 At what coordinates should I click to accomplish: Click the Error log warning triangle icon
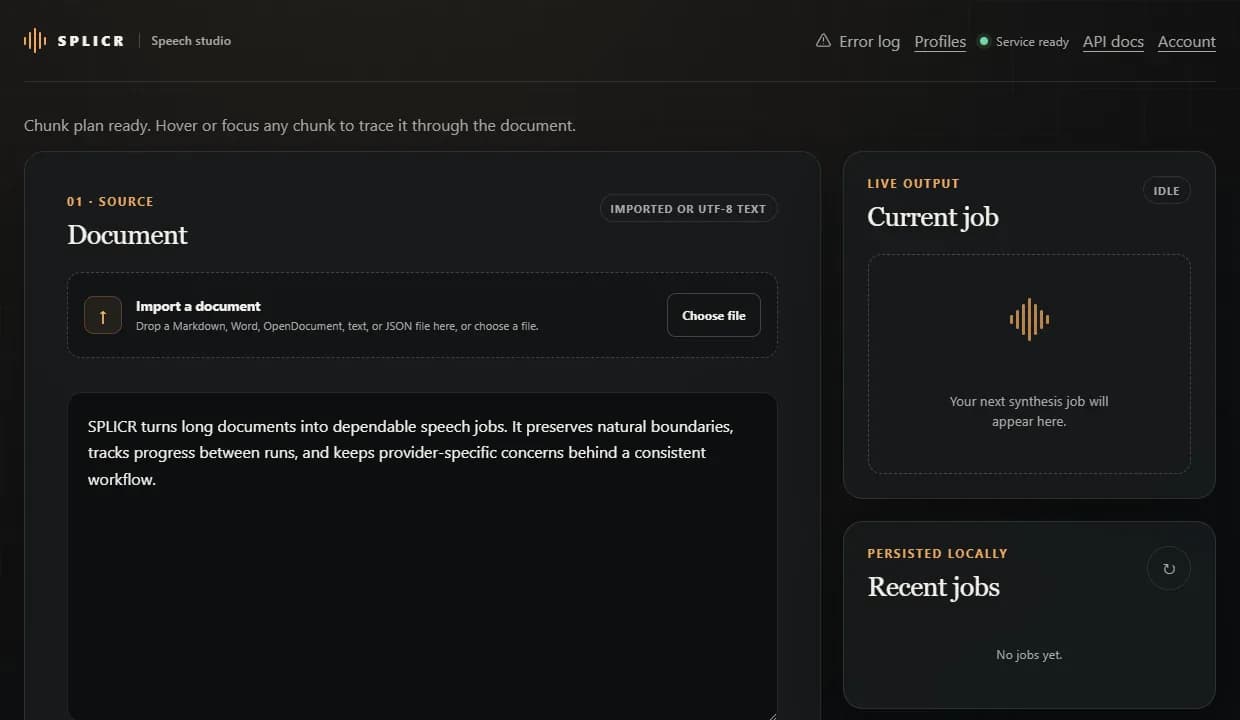823,41
